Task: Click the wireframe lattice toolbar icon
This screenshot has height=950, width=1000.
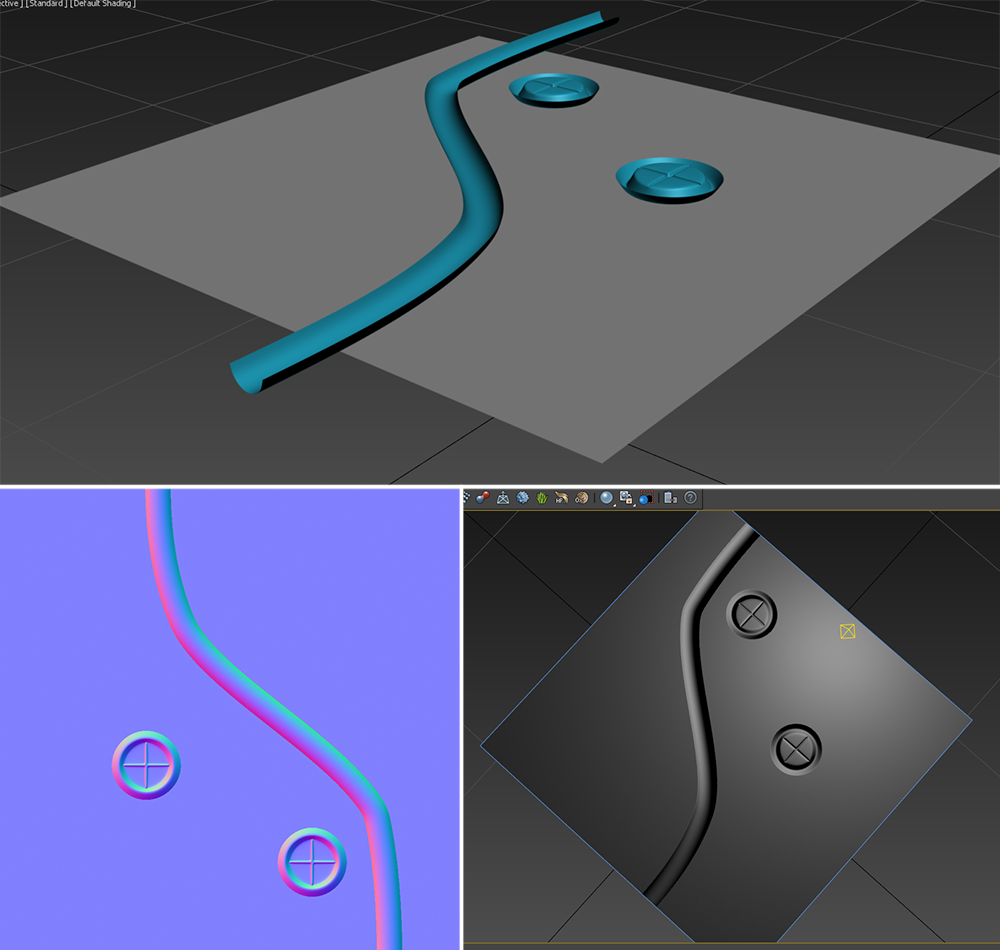Action: 503,497
